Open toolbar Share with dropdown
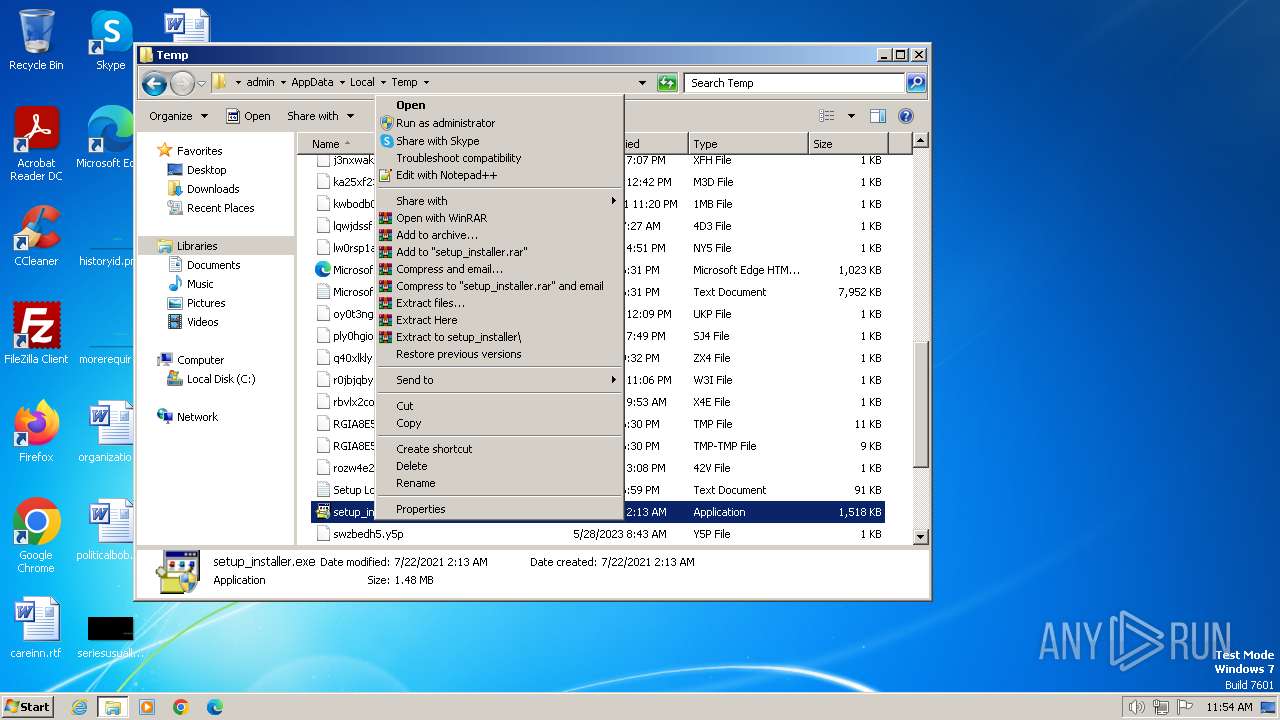The image size is (1280, 720). point(320,116)
